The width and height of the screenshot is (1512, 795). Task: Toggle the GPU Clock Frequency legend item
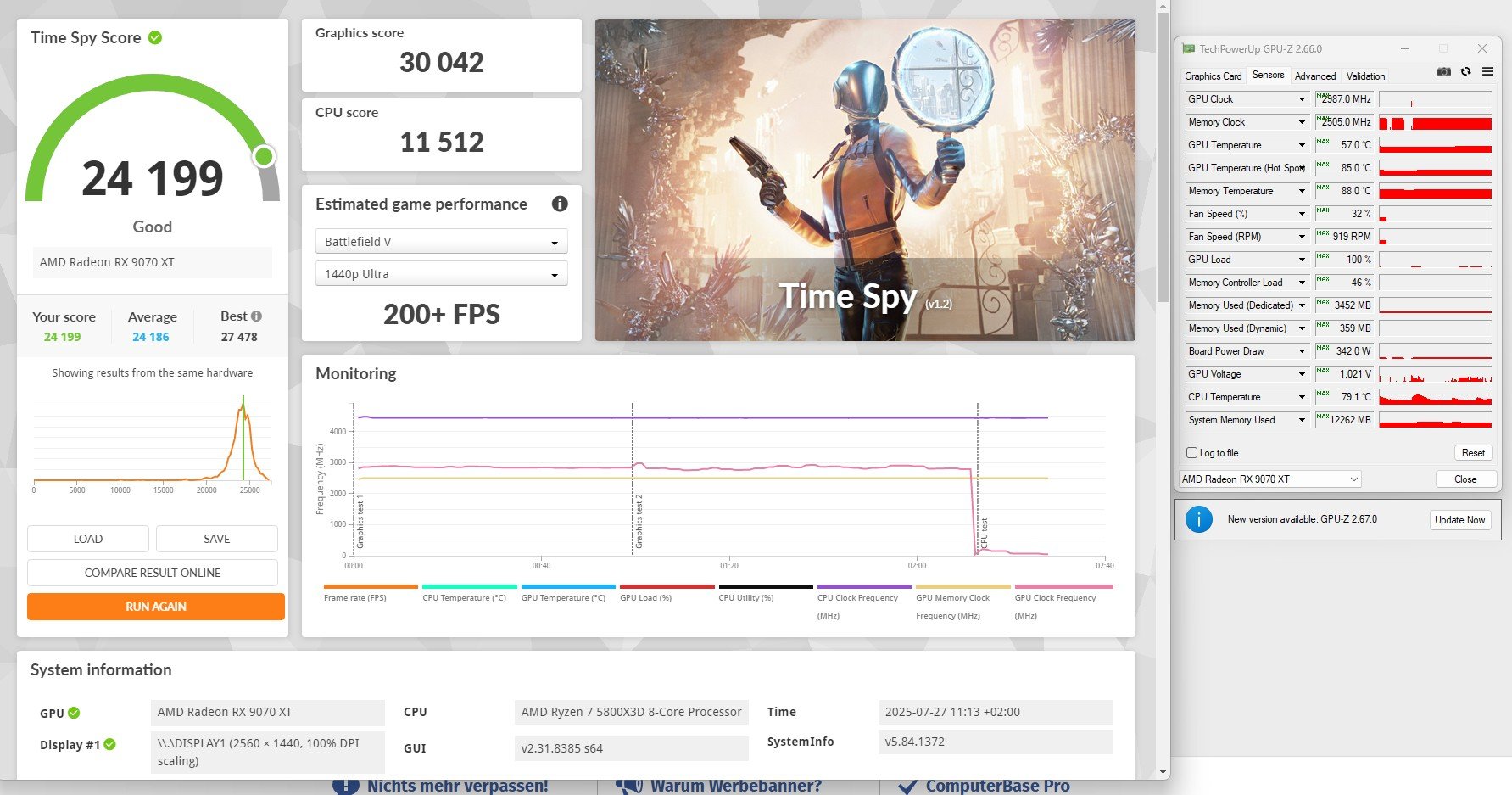[x=1063, y=602]
